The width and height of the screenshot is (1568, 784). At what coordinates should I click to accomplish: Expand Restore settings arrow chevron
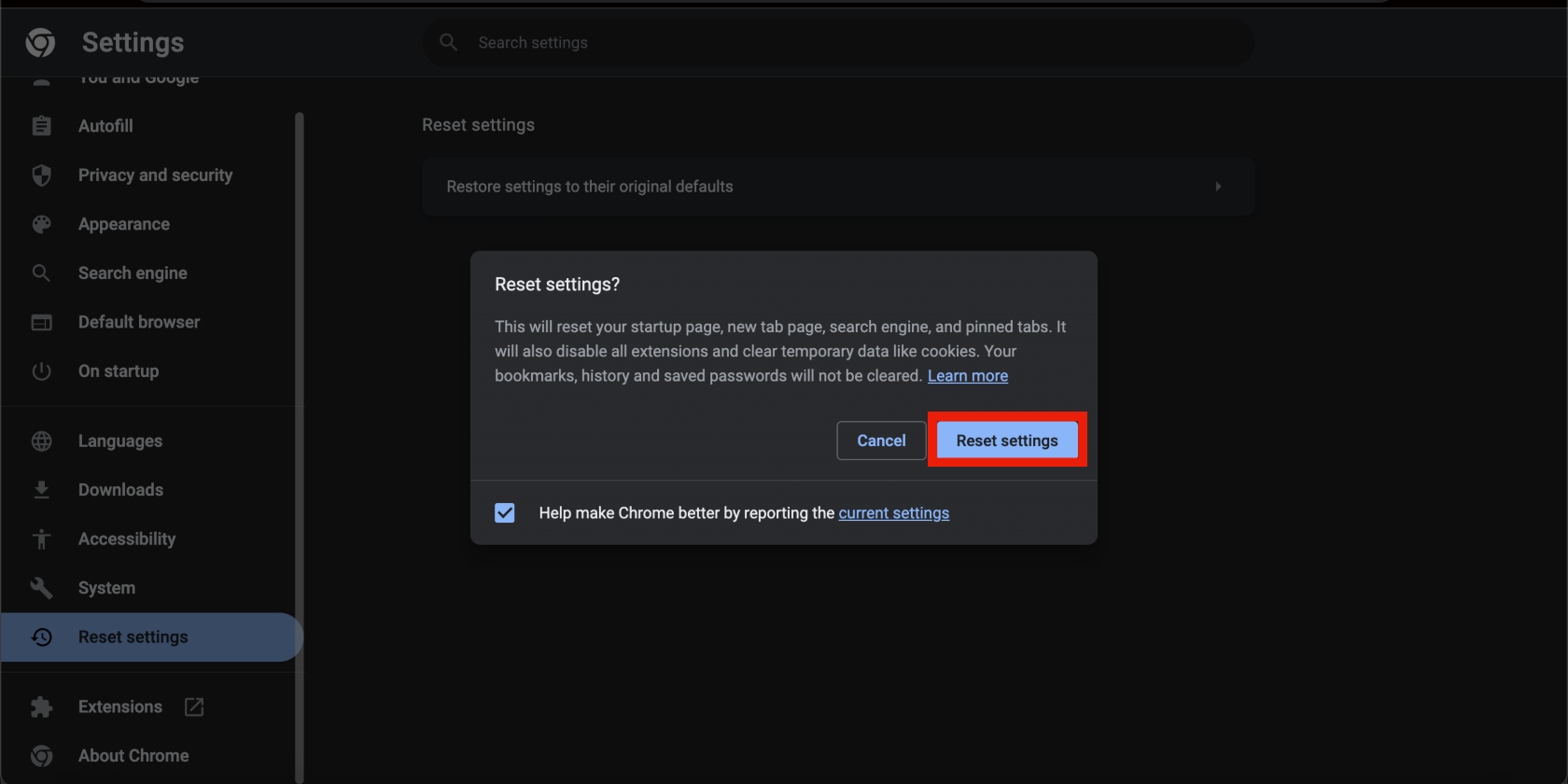[1218, 187]
